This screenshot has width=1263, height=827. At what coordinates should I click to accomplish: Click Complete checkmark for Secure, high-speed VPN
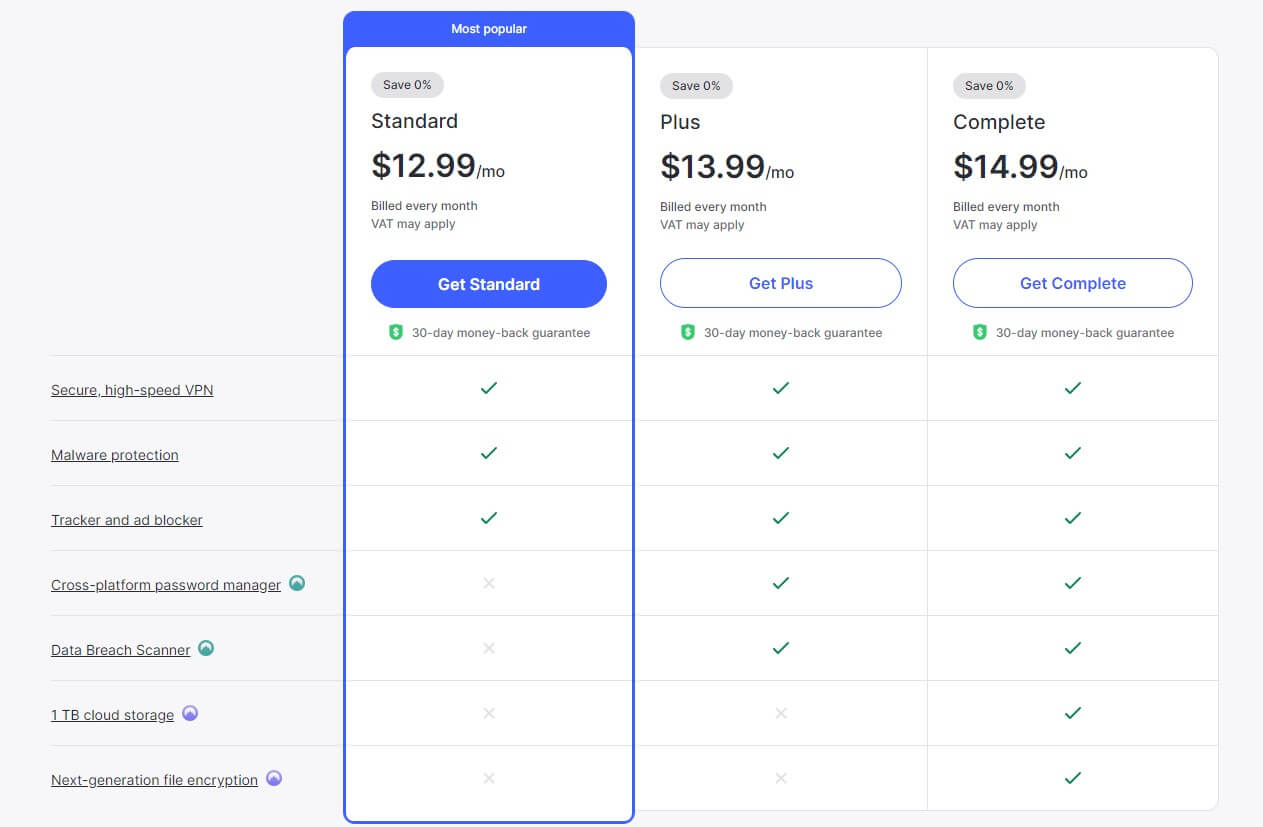pos(1073,388)
